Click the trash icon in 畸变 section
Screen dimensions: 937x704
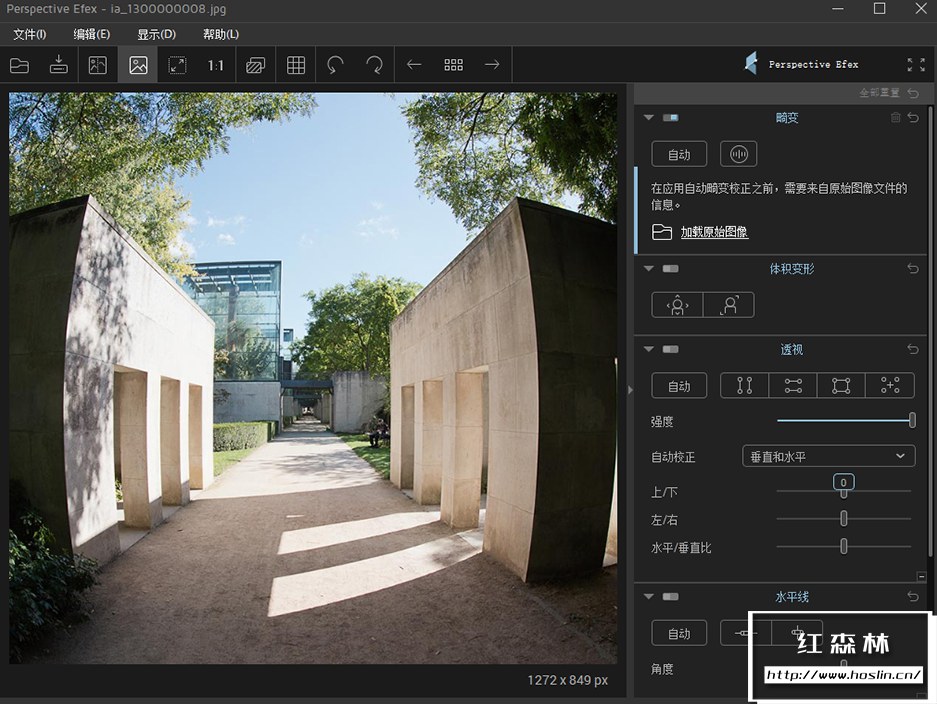[x=895, y=118]
